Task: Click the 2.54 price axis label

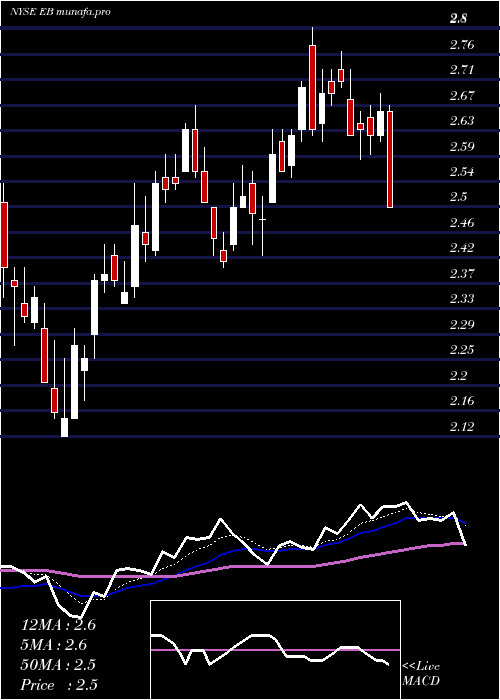Action: click(x=462, y=172)
